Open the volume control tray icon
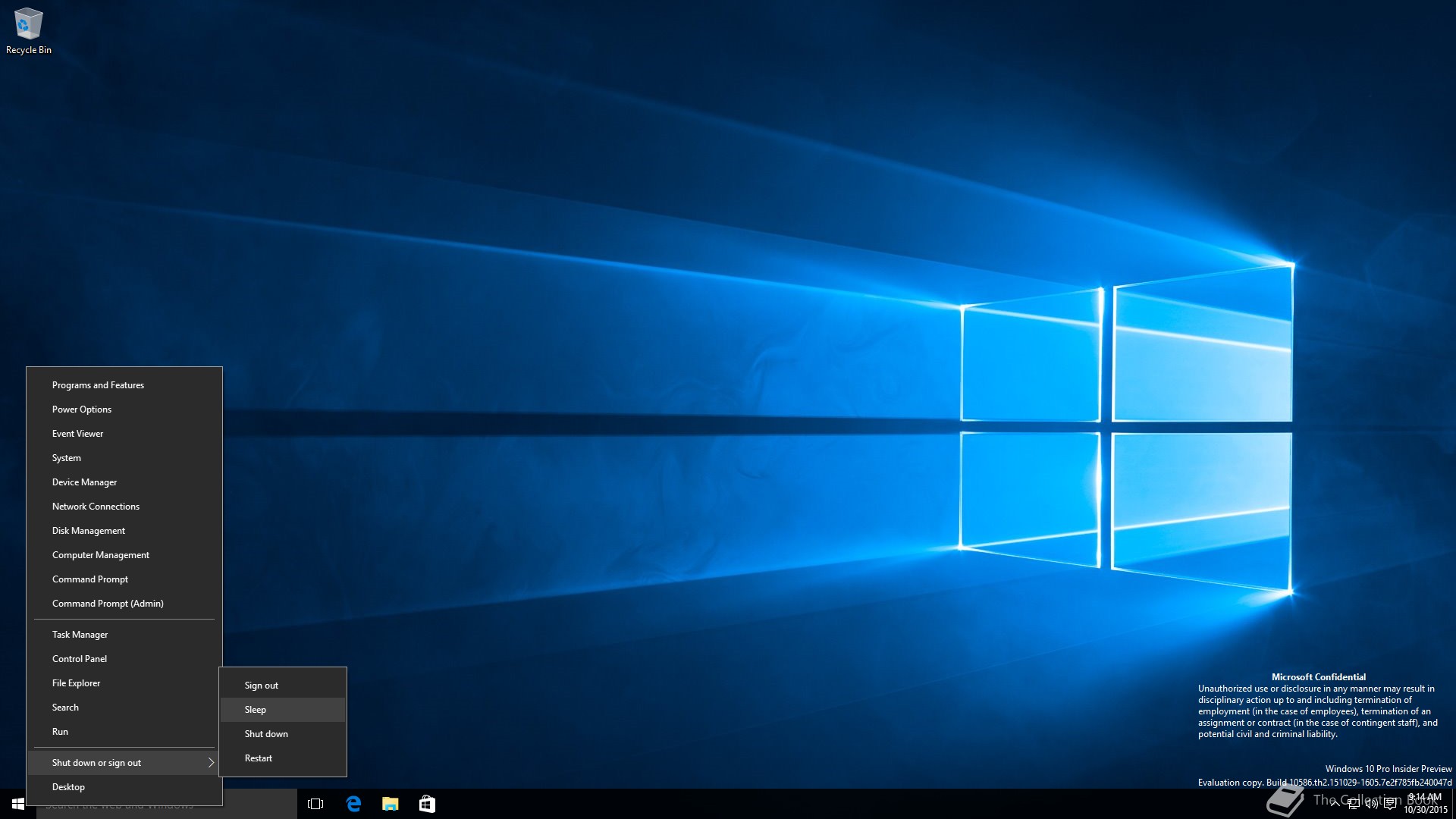This screenshot has width=1456, height=819. 1371,804
